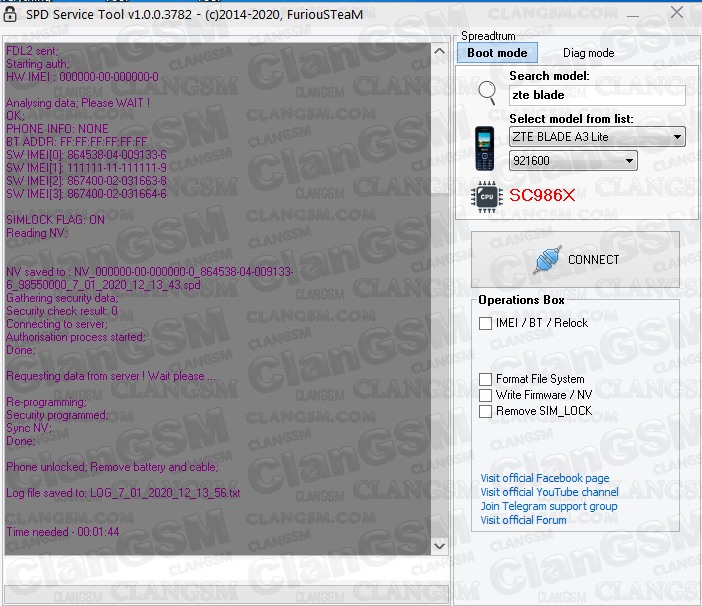The height and width of the screenshot is (606, 702).
Task: Click log line 'BT ADDR: FF:FF:FF:FF:FF:FF'
Action: coord(77,142)
